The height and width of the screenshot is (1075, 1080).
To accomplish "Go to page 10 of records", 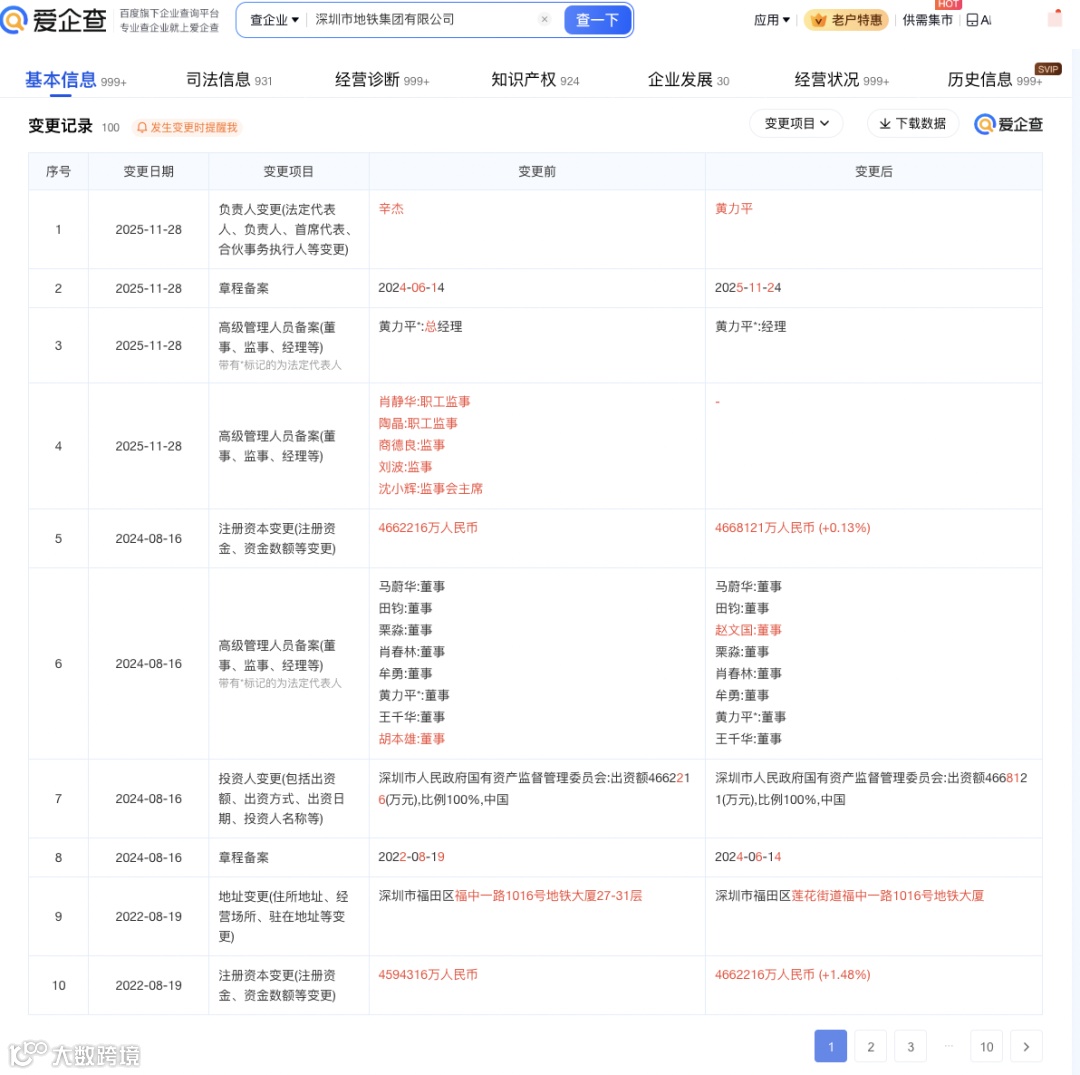I will [986, 1047].
